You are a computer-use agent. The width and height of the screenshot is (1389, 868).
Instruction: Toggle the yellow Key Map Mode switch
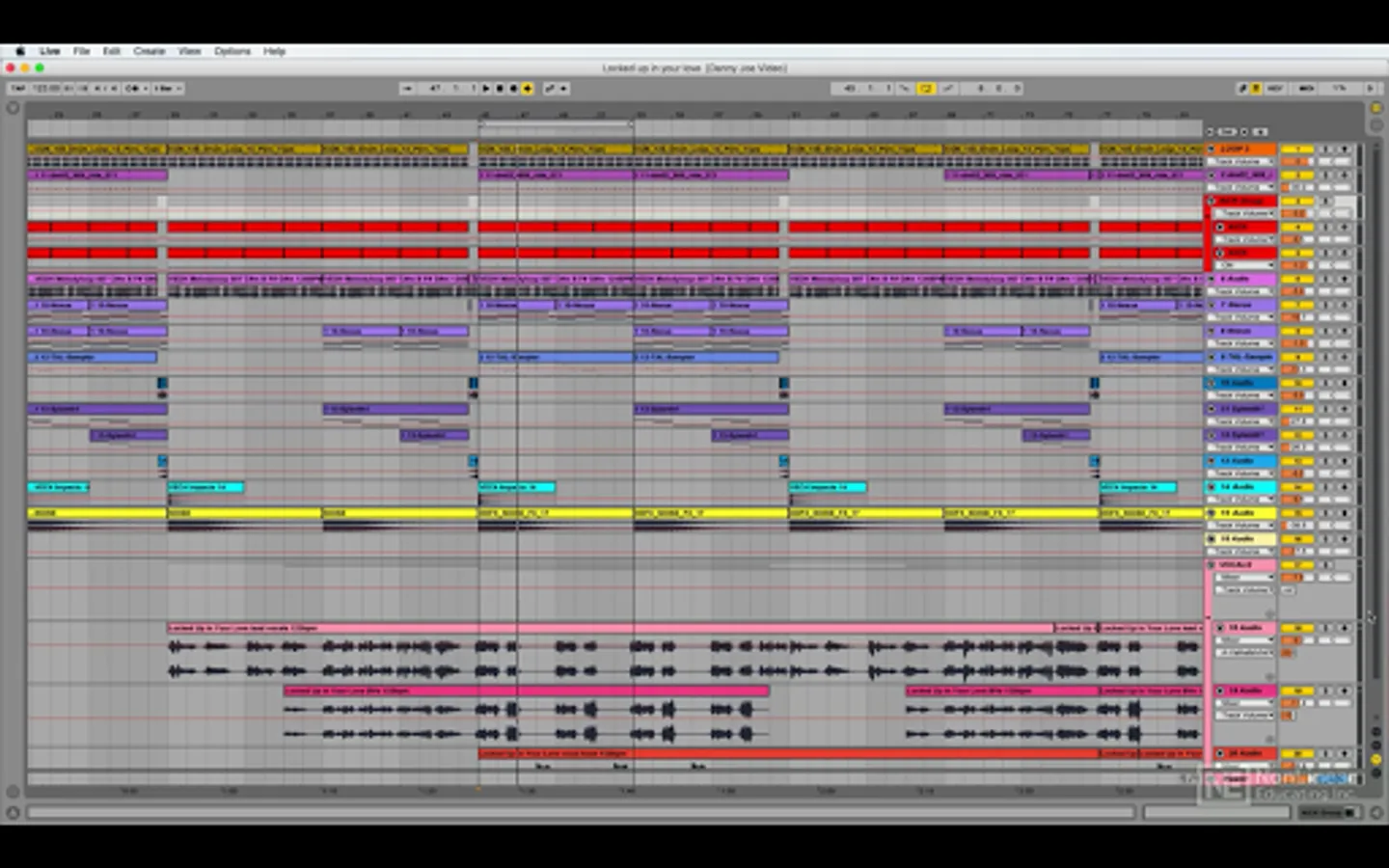tap(1256, 88)
